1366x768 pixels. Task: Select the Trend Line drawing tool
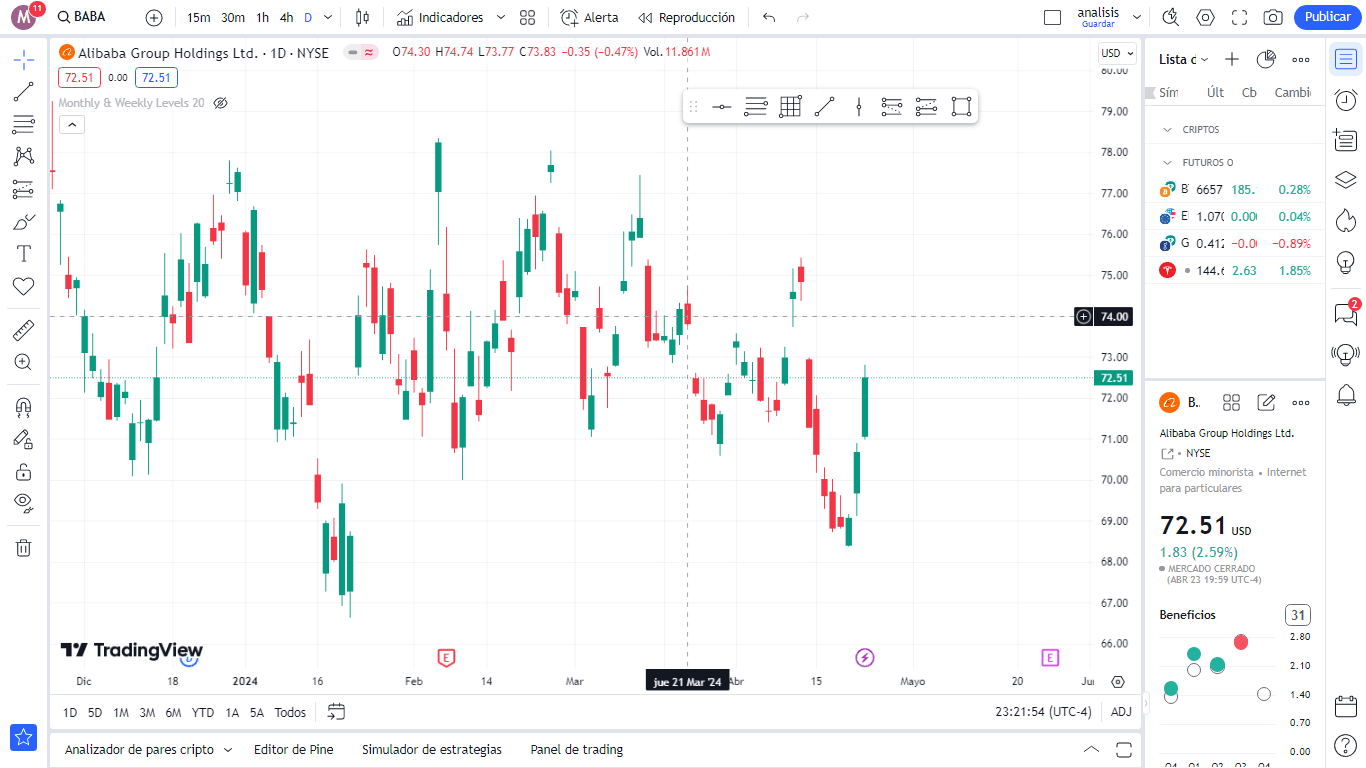[24, 92]
